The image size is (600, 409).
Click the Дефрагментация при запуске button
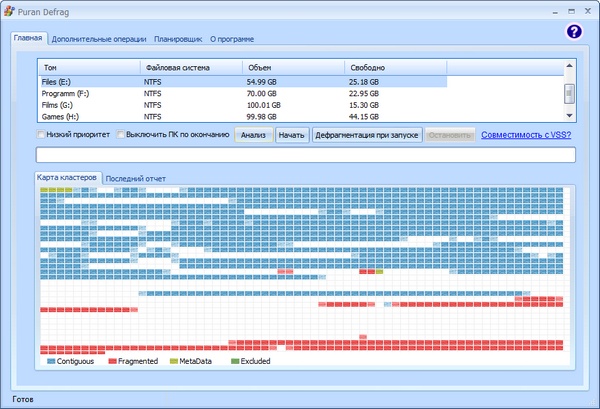click(367, 135)
